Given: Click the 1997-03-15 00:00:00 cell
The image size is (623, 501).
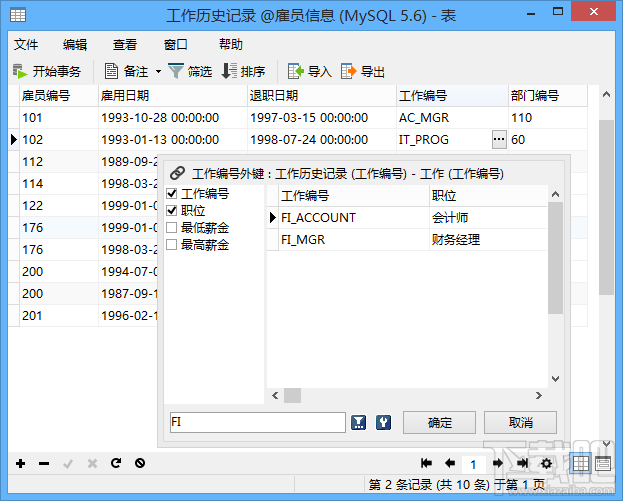Looking at the screenshot, I should pos(322,118).
